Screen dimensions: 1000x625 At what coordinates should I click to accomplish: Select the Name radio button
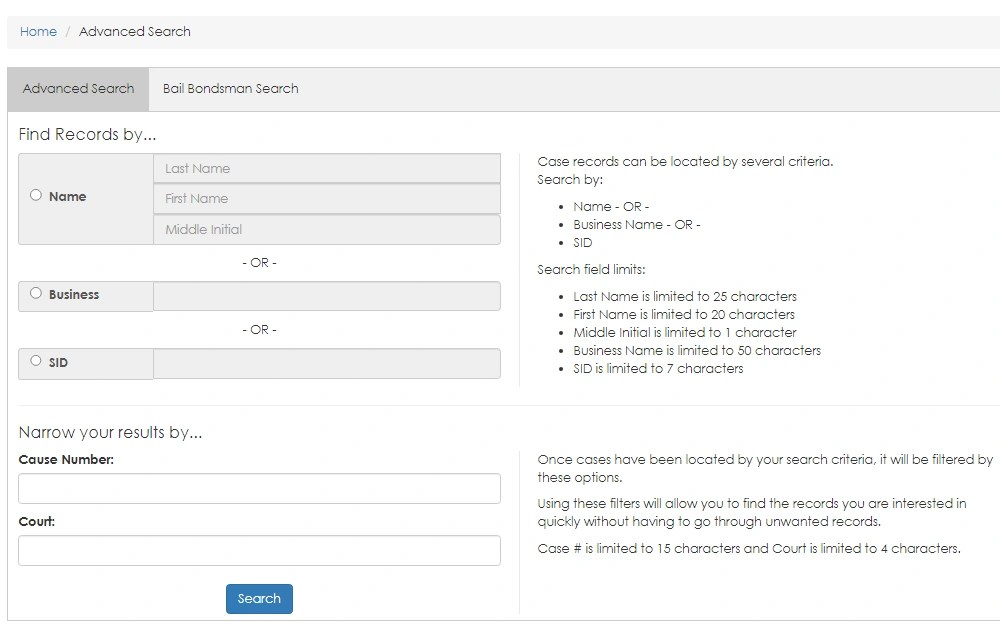(36, 196)
